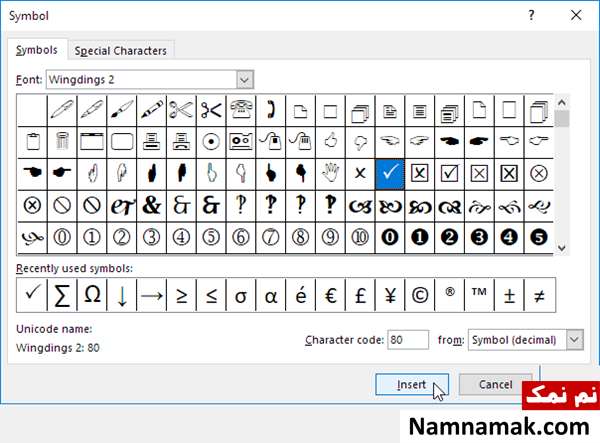
Task: Select the black circled number 5 symbol
Action: coord(539,238)
